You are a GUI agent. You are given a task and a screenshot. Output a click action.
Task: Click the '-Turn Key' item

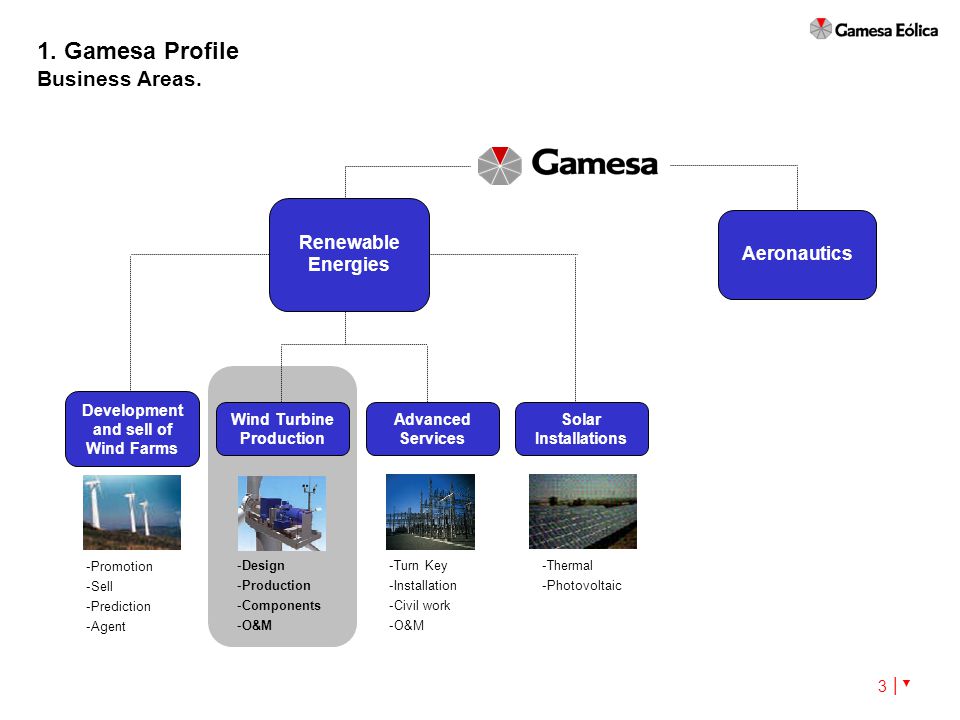pos(418,565)
